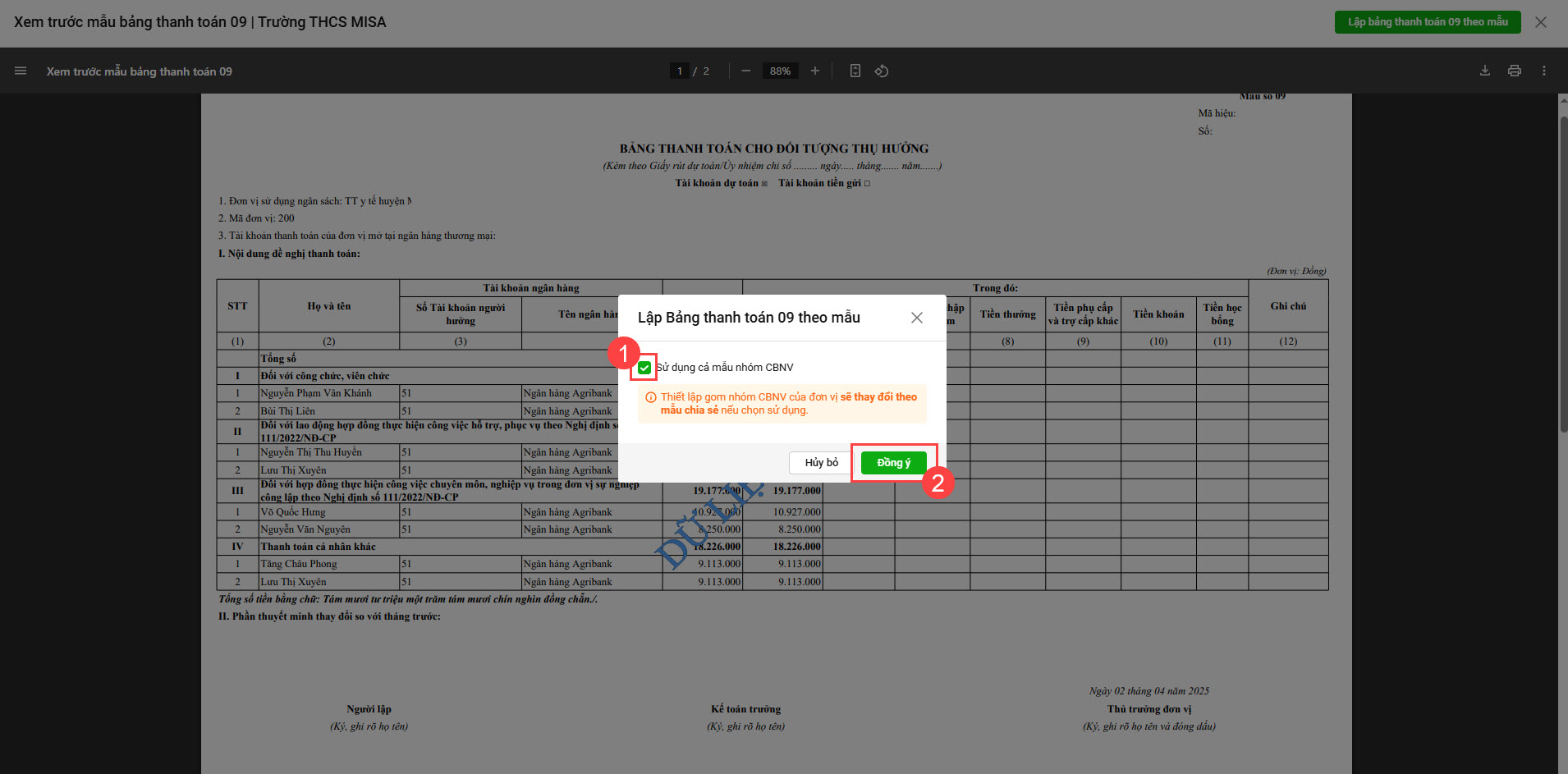Image resolution: width=1568 pixels, height=774 pixels.
Task: Click the fit to page icon
Action: pyautogui.click(x=855, y=71)
